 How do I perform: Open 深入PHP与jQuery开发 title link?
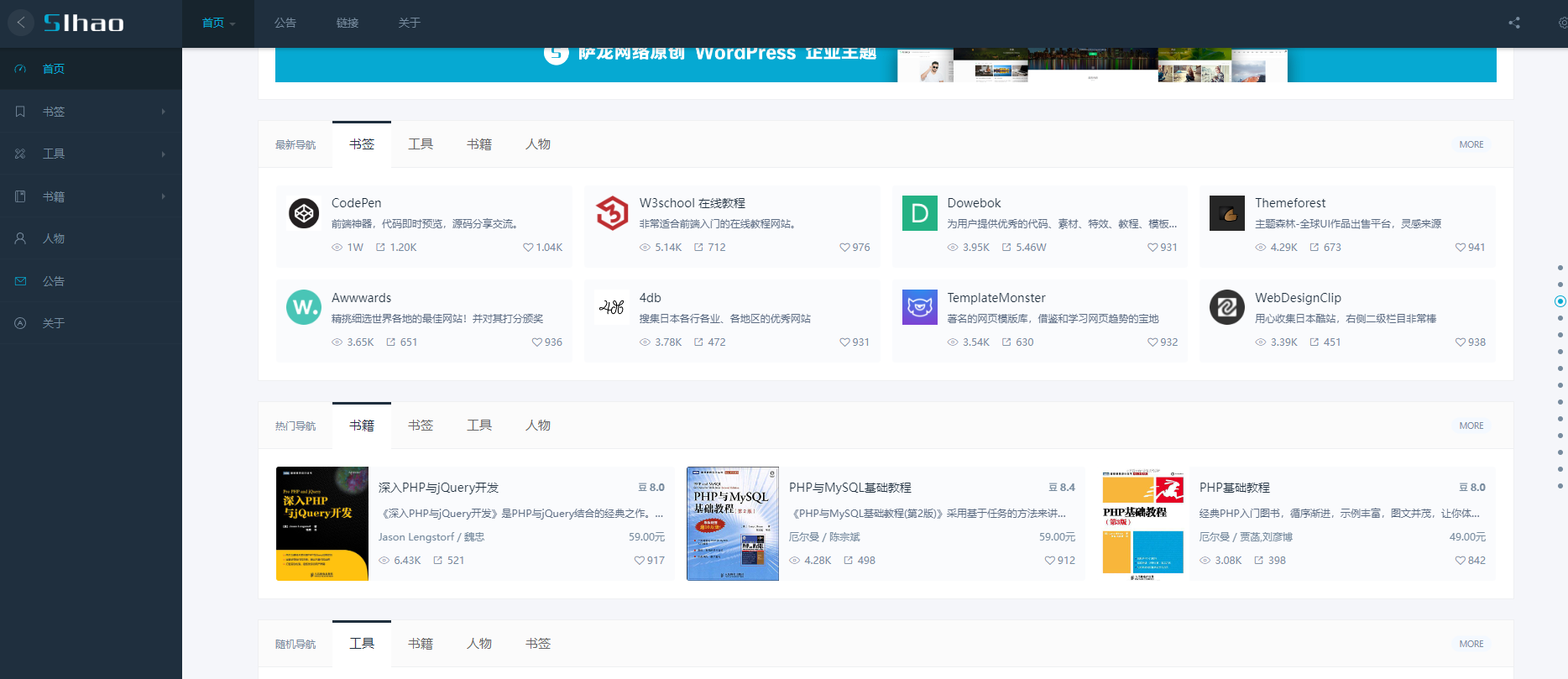click(x=438, y=488)
